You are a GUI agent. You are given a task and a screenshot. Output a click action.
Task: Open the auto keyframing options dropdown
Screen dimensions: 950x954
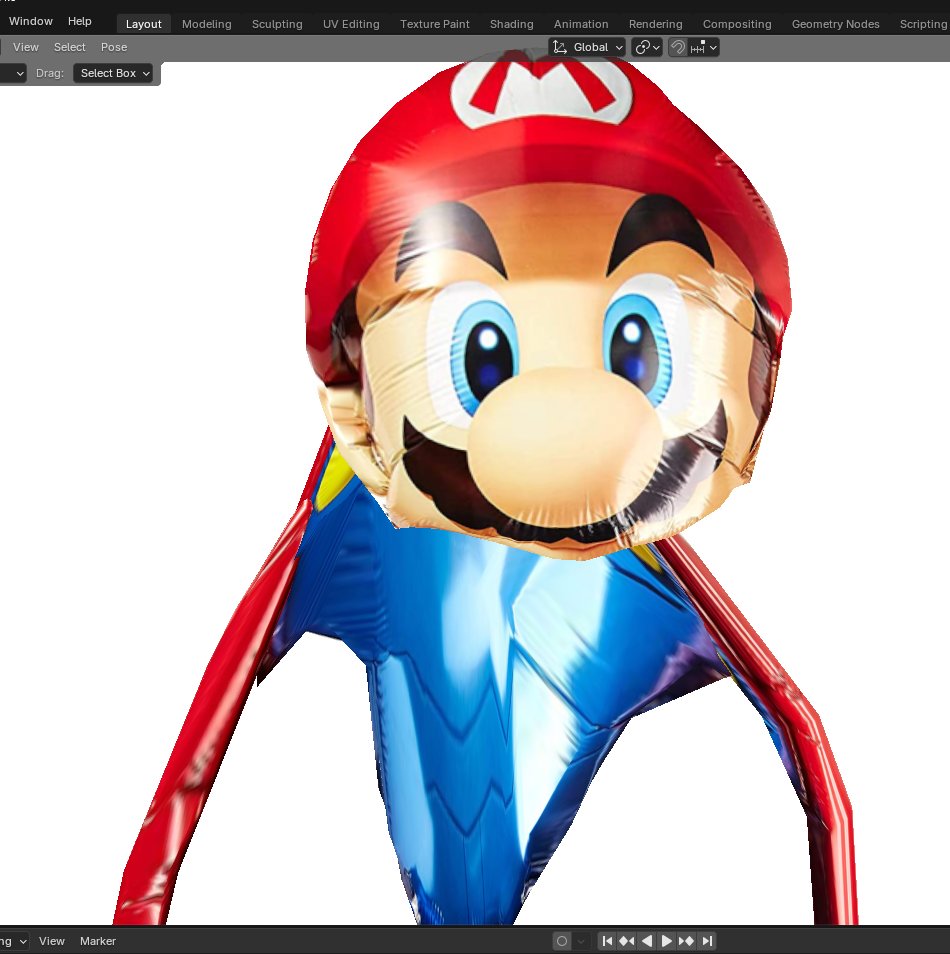click(581, 941)
